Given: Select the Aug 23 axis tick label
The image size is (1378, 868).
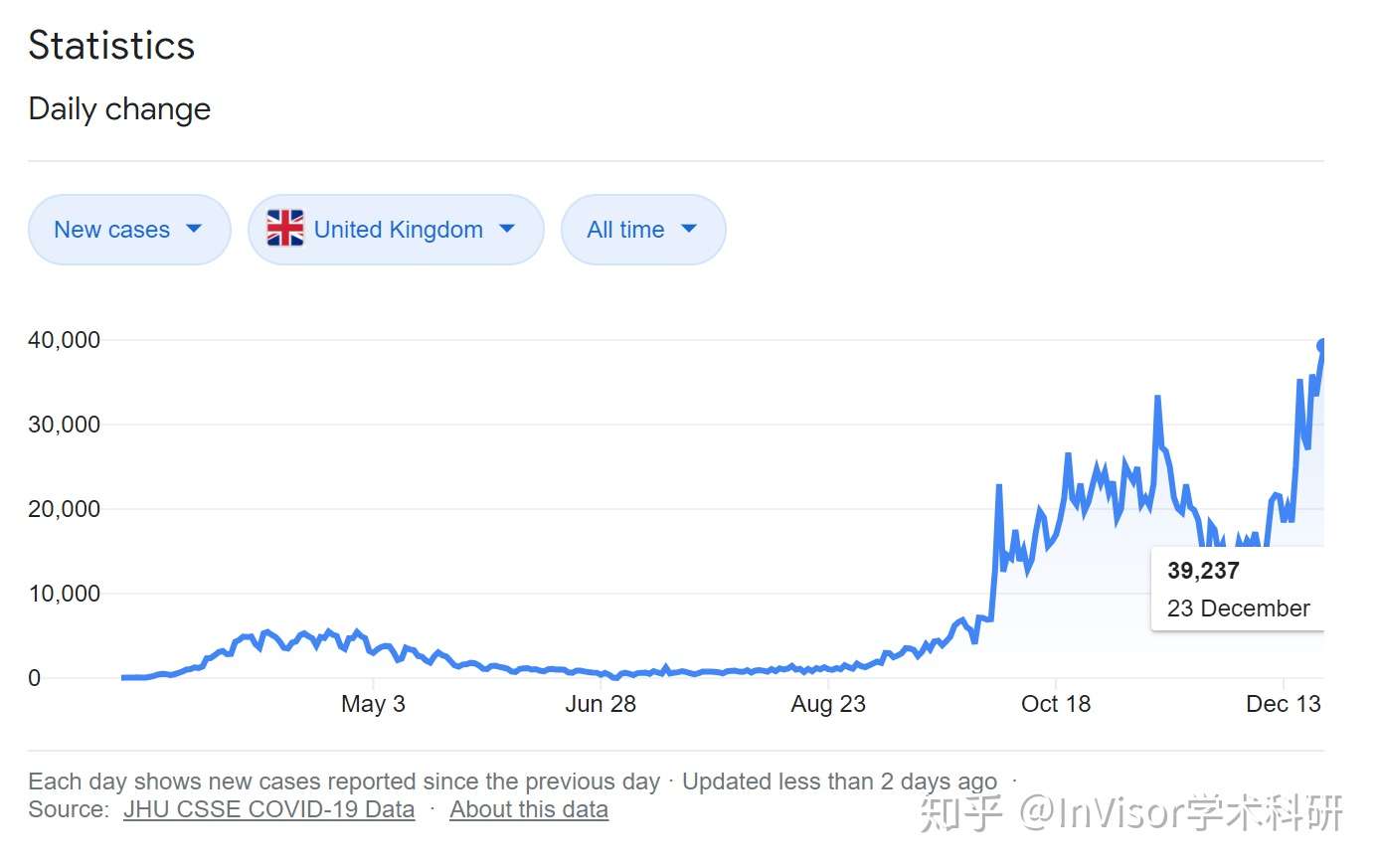Looking at the screenshot, I should 828,704.
